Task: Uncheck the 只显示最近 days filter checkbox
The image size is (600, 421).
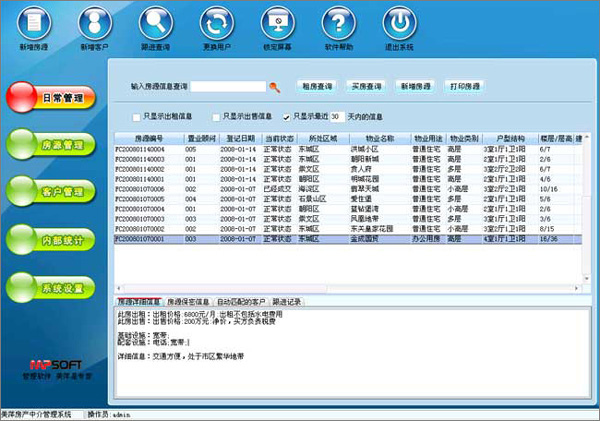Action: (287, 116)
